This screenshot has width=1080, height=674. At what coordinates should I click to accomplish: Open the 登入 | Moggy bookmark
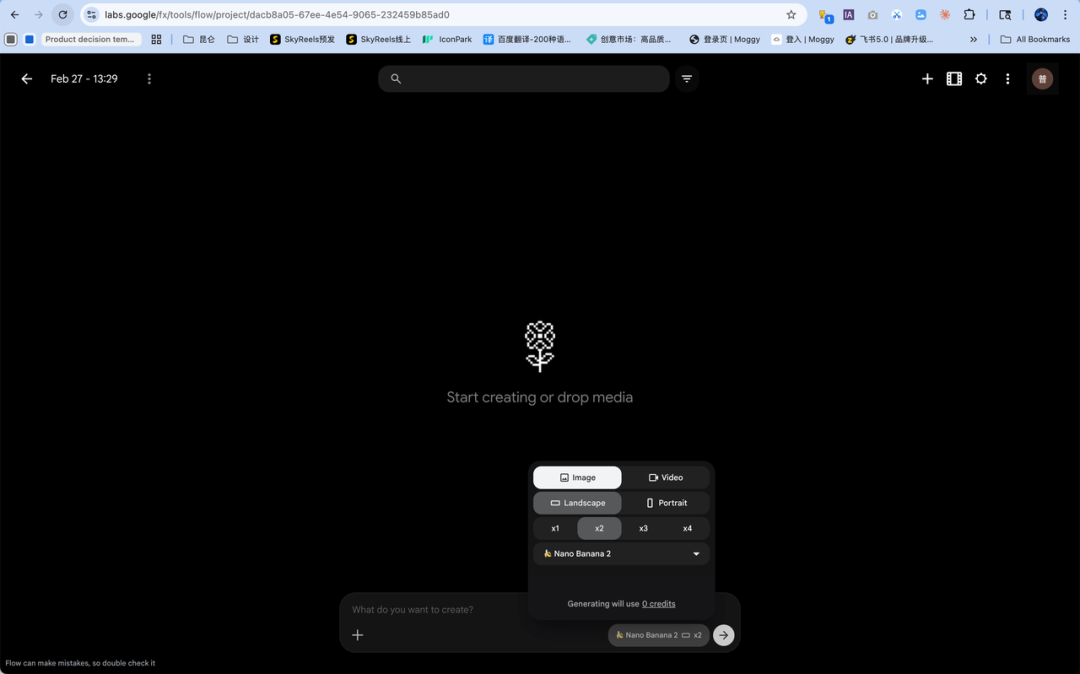803,39
